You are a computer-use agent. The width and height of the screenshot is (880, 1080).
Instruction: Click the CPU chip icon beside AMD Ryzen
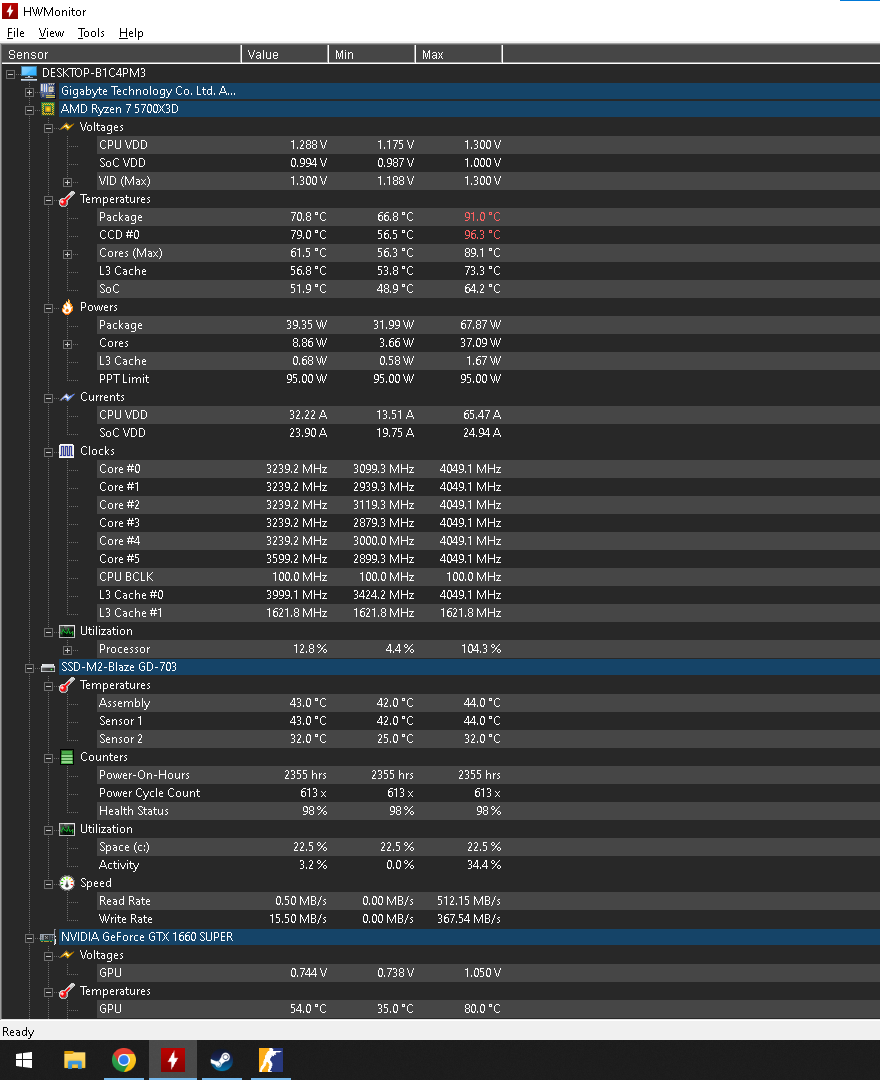coord(48,109)
